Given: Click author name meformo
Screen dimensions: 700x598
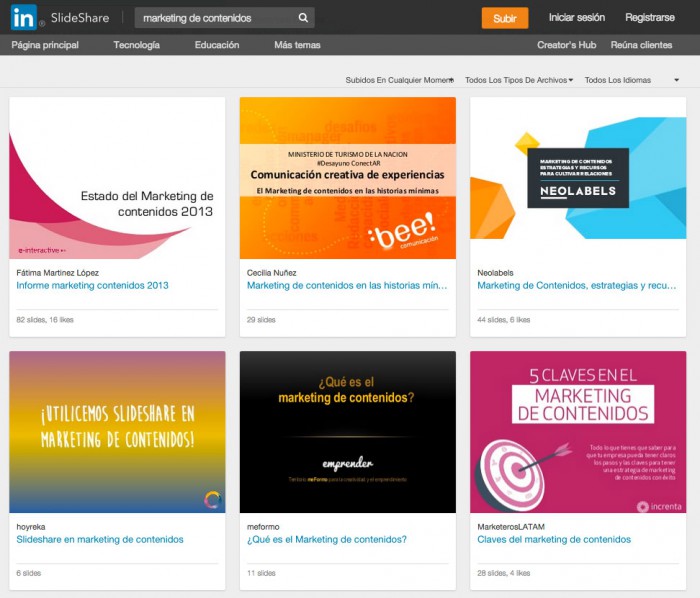Looking at the screenshot, I should click(263, 527).
